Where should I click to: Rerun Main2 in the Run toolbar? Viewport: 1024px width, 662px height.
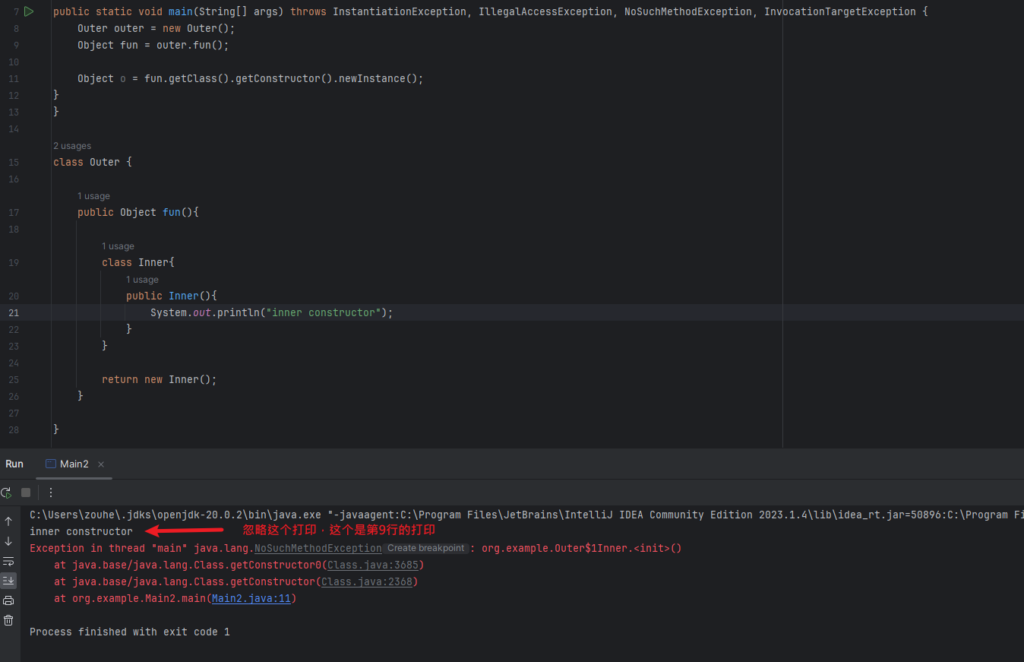[7, 492]
